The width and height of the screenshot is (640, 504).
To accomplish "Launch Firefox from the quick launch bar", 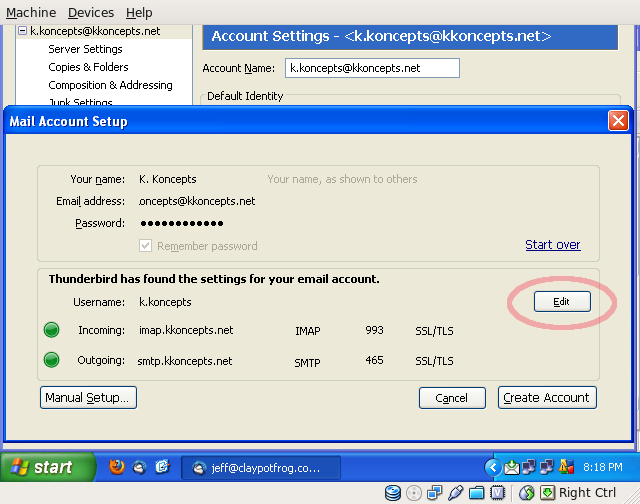I will pyautogui.click(x=117, y=467).
